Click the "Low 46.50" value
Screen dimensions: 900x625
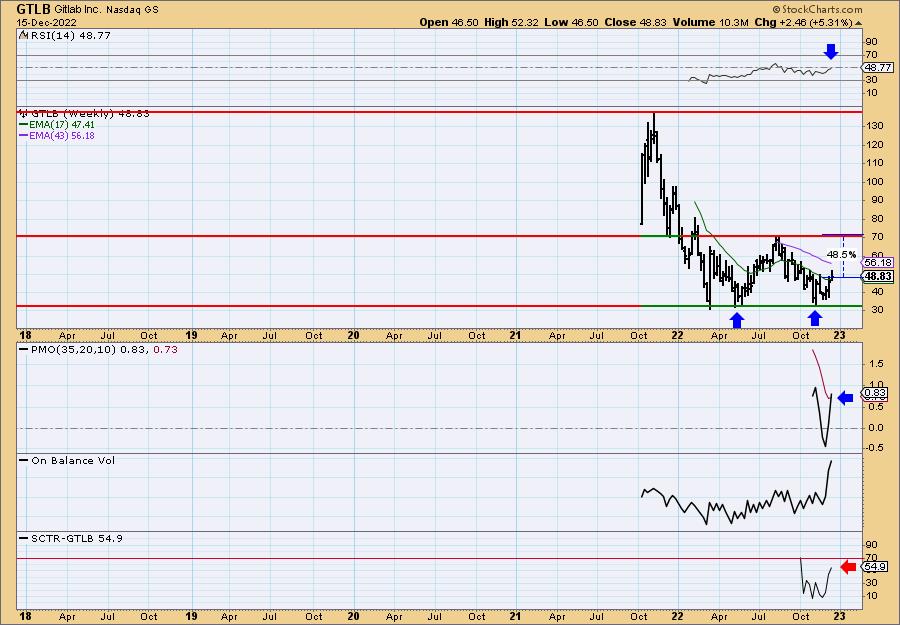(571, 22)
